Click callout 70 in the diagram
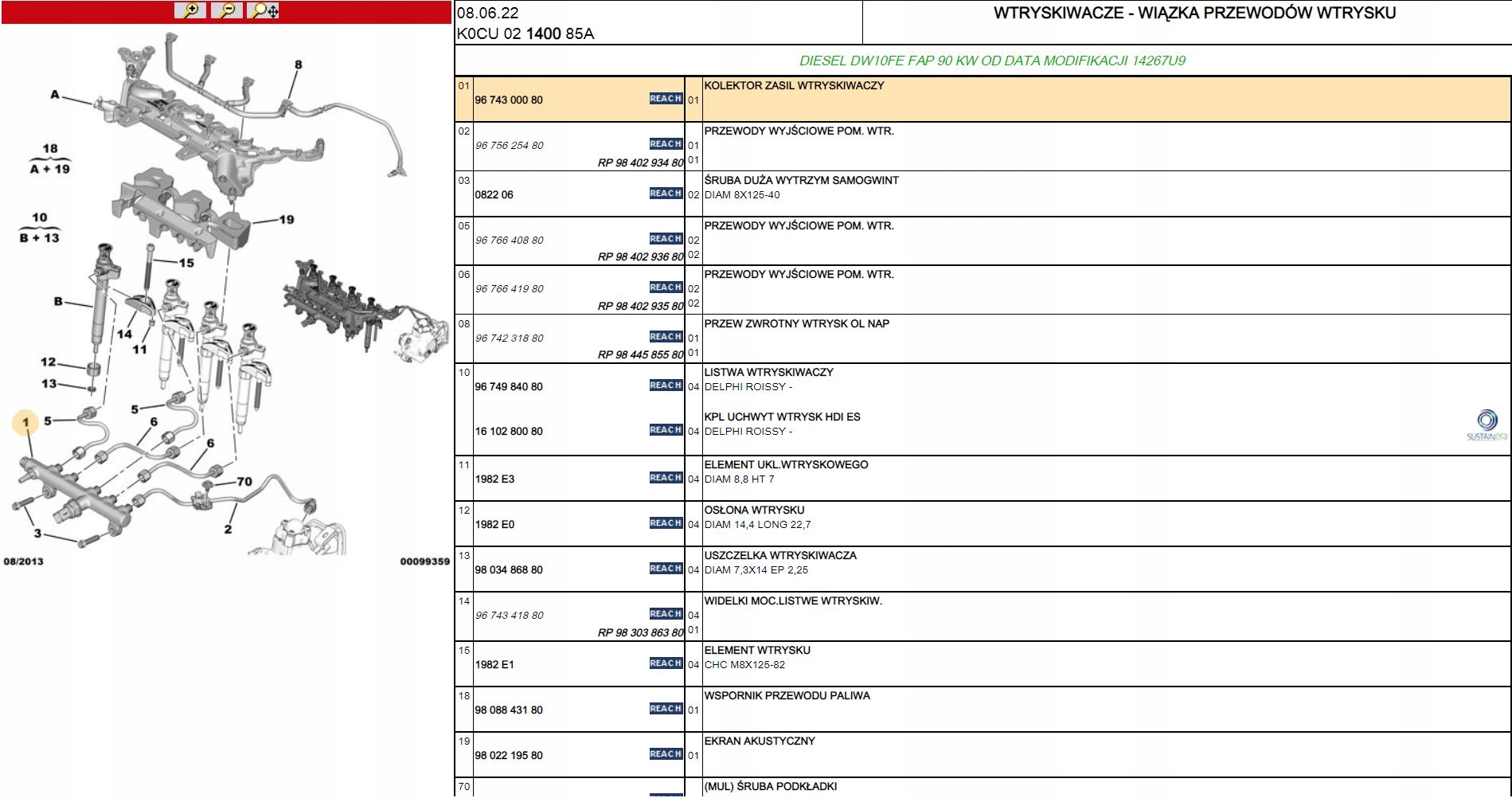Viewport: 1512px width, 802px height. pos(244,482)
